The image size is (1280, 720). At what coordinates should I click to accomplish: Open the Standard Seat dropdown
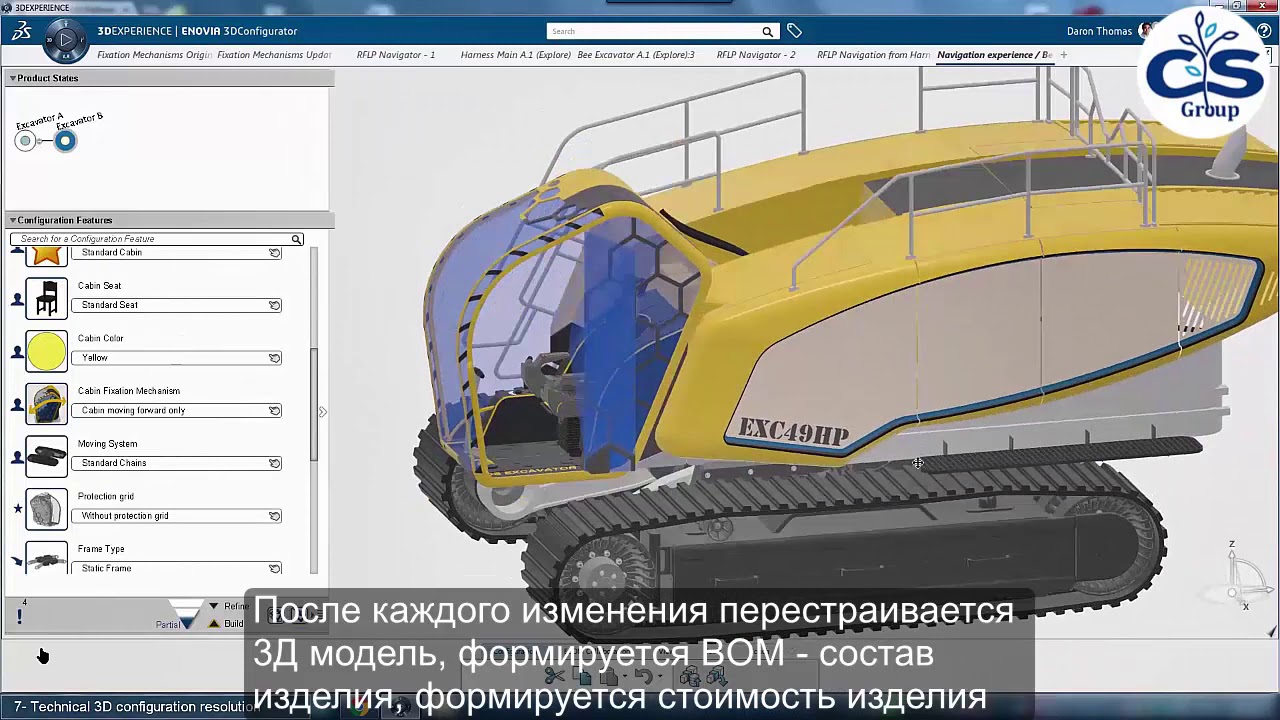click(176, 305)
